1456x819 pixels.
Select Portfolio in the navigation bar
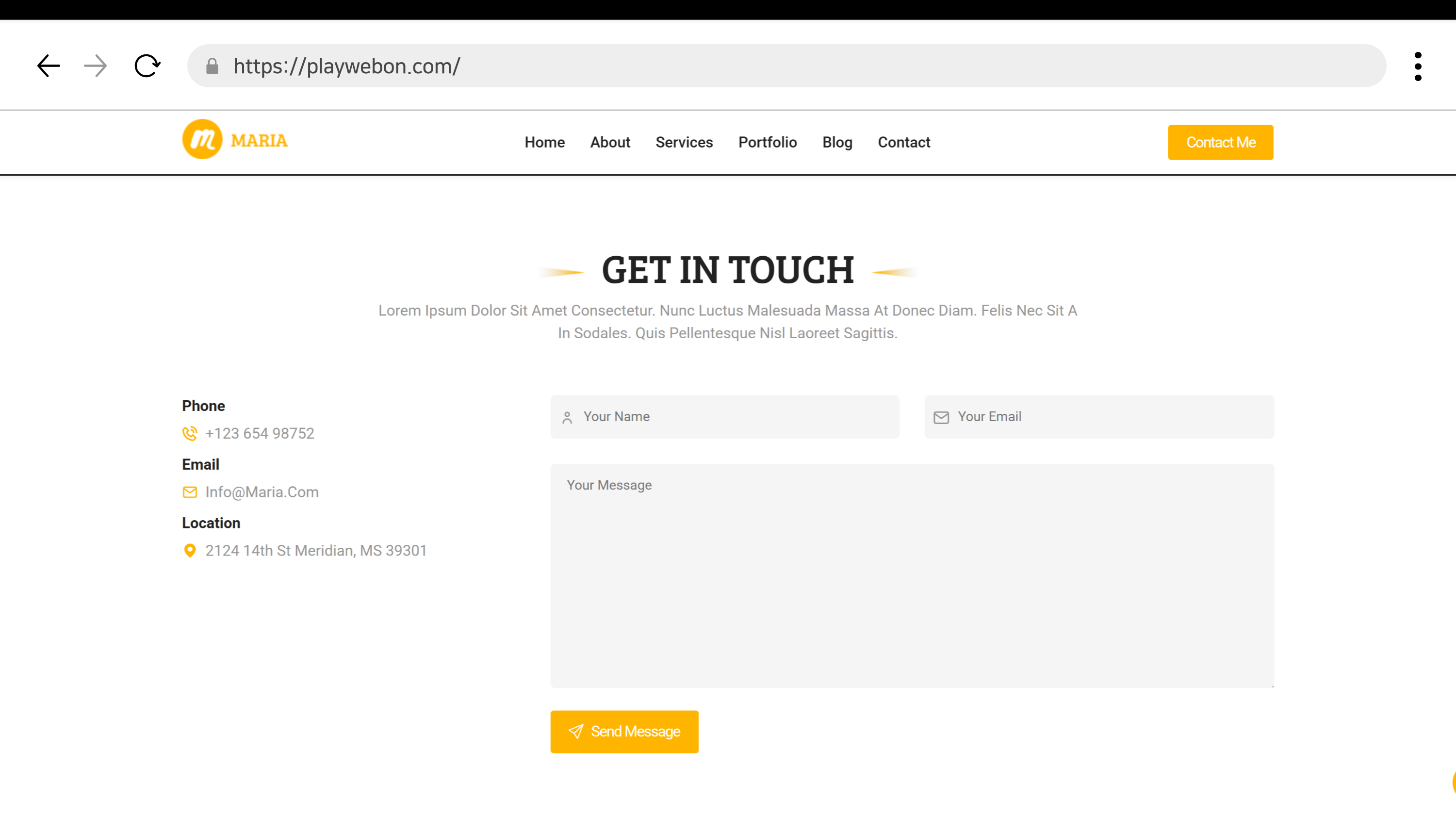tap(767, 143)
